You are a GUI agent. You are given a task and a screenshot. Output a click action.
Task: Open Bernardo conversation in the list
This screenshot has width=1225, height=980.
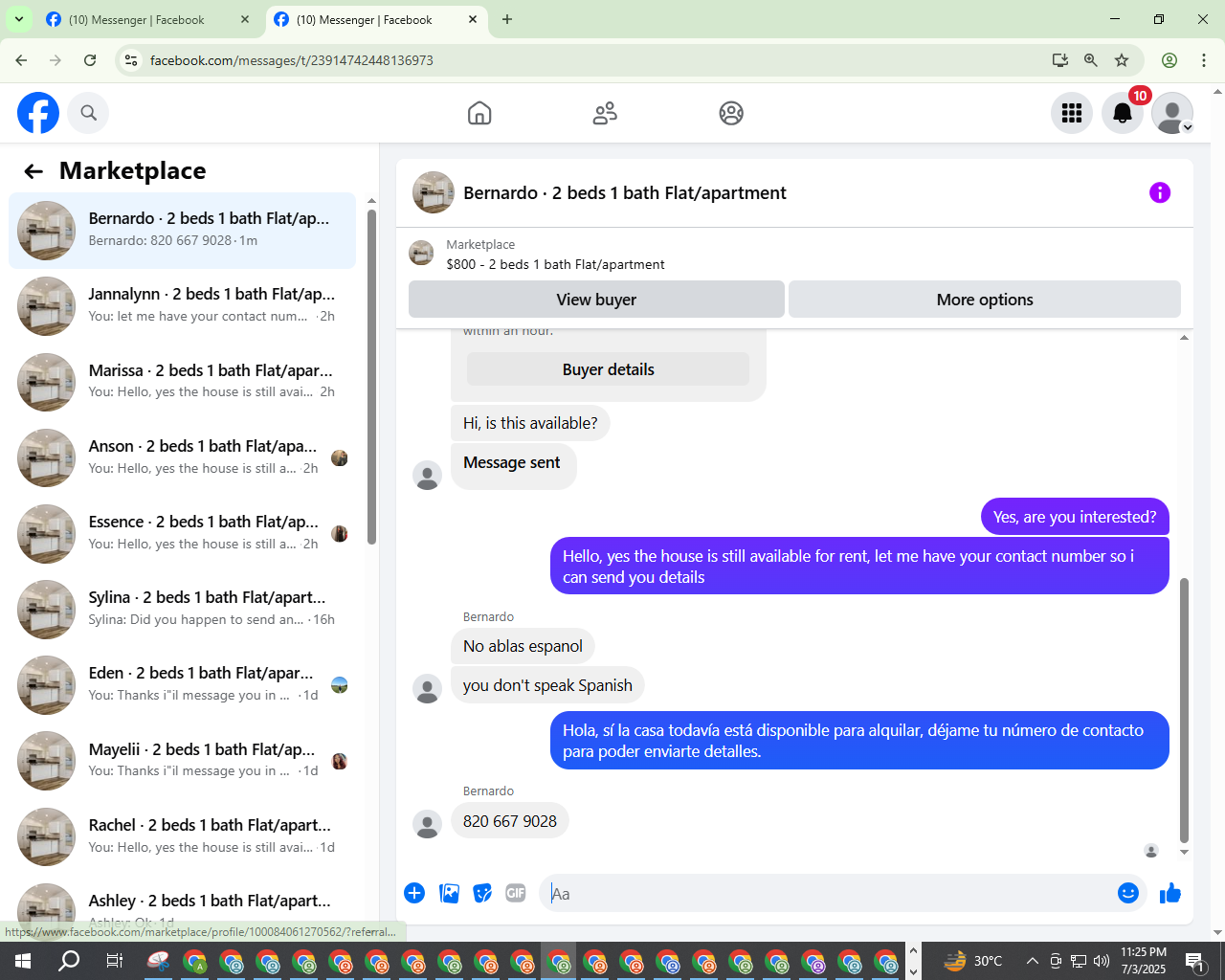pyautogui.click(x=182, y=231)
